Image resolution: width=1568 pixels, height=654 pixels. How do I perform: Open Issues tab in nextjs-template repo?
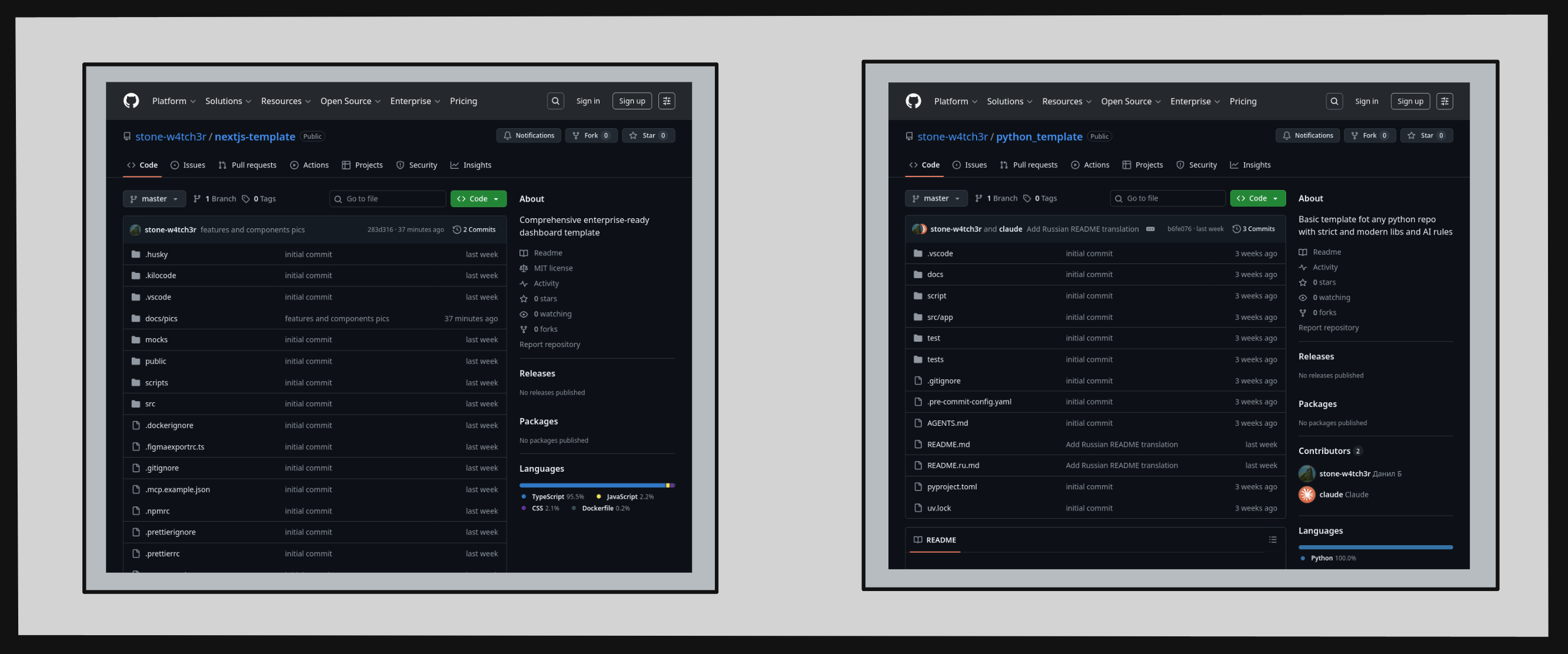coord(188,165)
